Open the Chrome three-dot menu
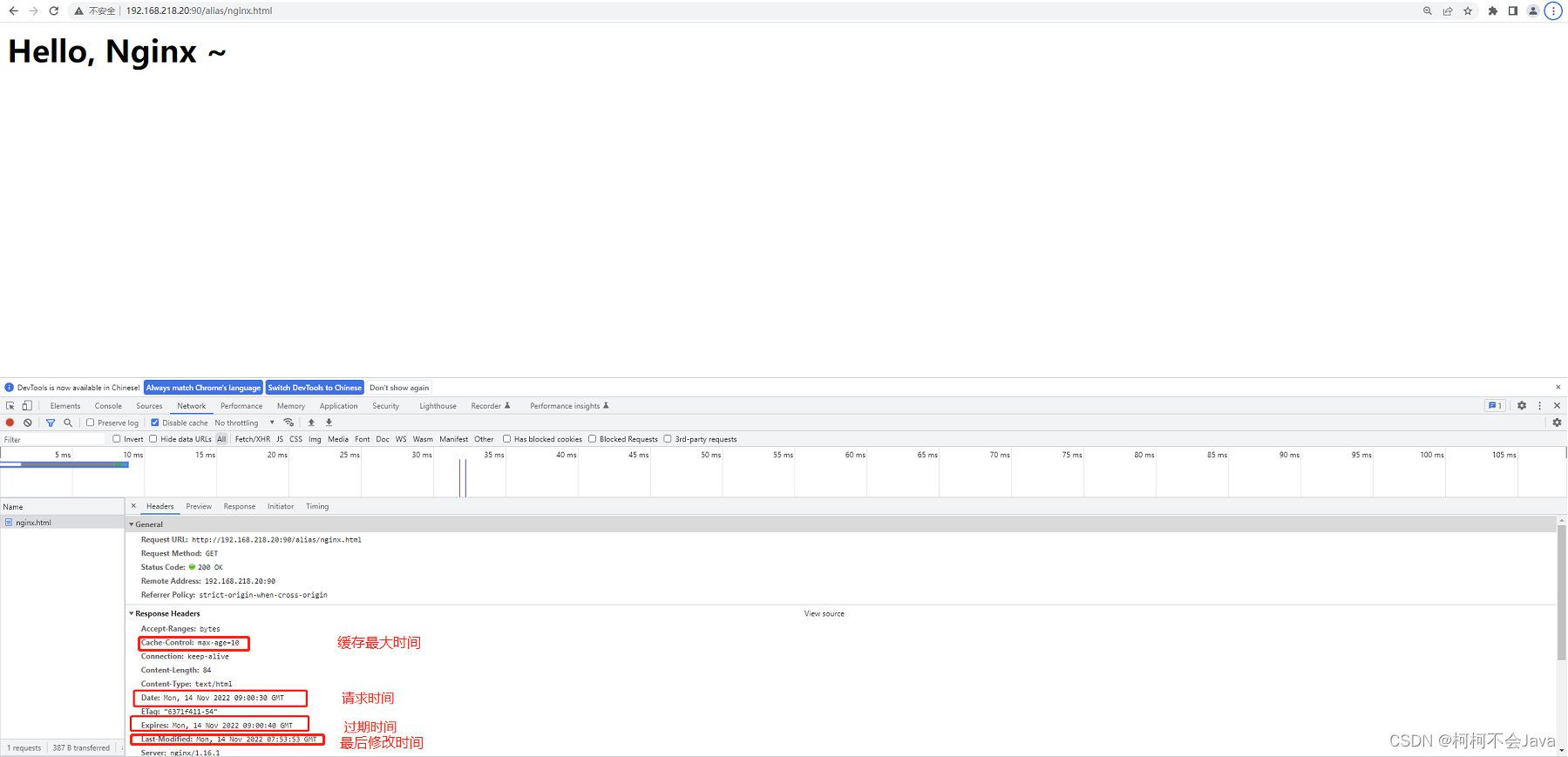The width and height of the screenshot is (1568, 757). coord(1553,11)
